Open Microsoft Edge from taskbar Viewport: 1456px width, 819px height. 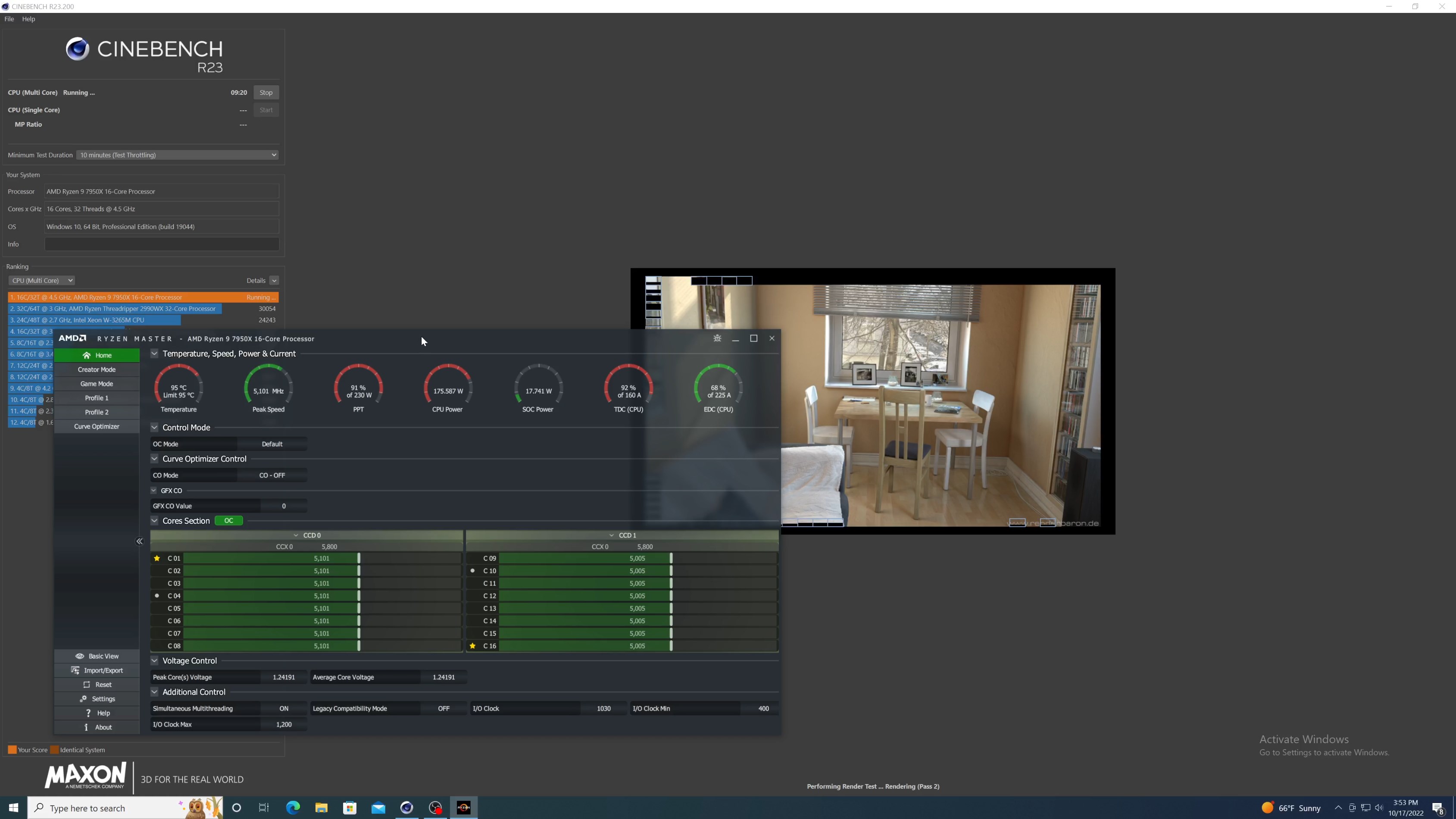(x=293, y=808)
